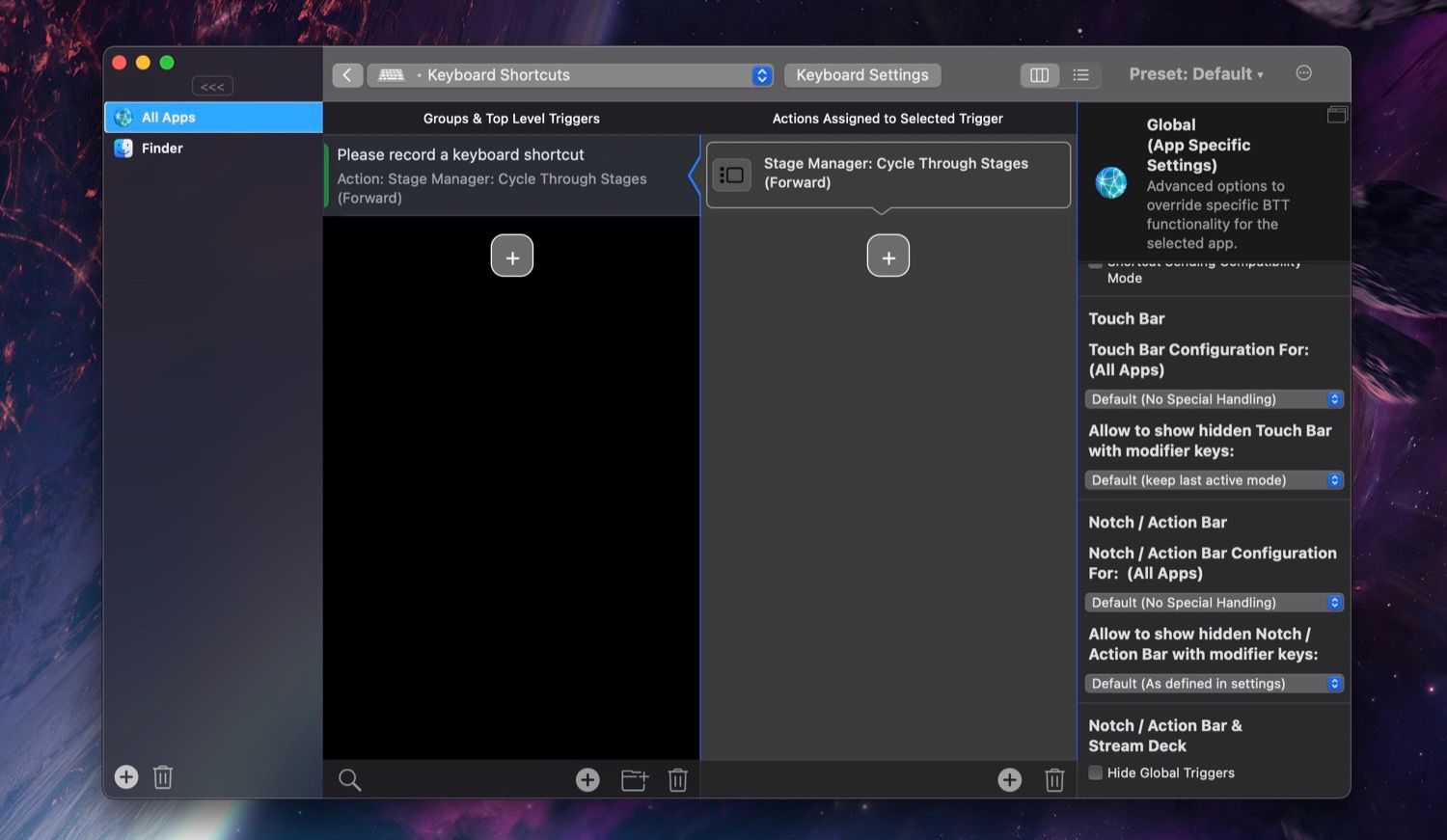Click the window icon above Global settings
Screen dimensions: 1447x840
coord(1337,114)
